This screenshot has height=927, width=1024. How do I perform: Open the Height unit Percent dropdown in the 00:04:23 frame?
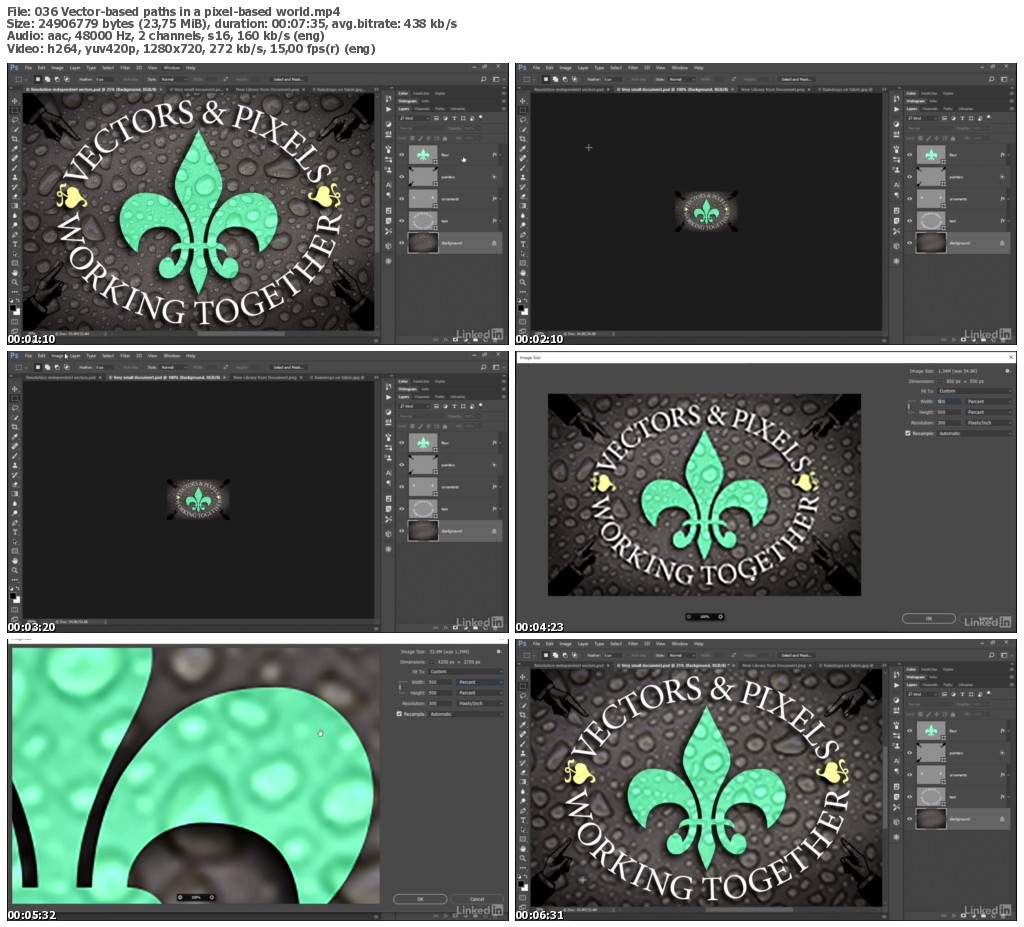click(x=989, y=412)
